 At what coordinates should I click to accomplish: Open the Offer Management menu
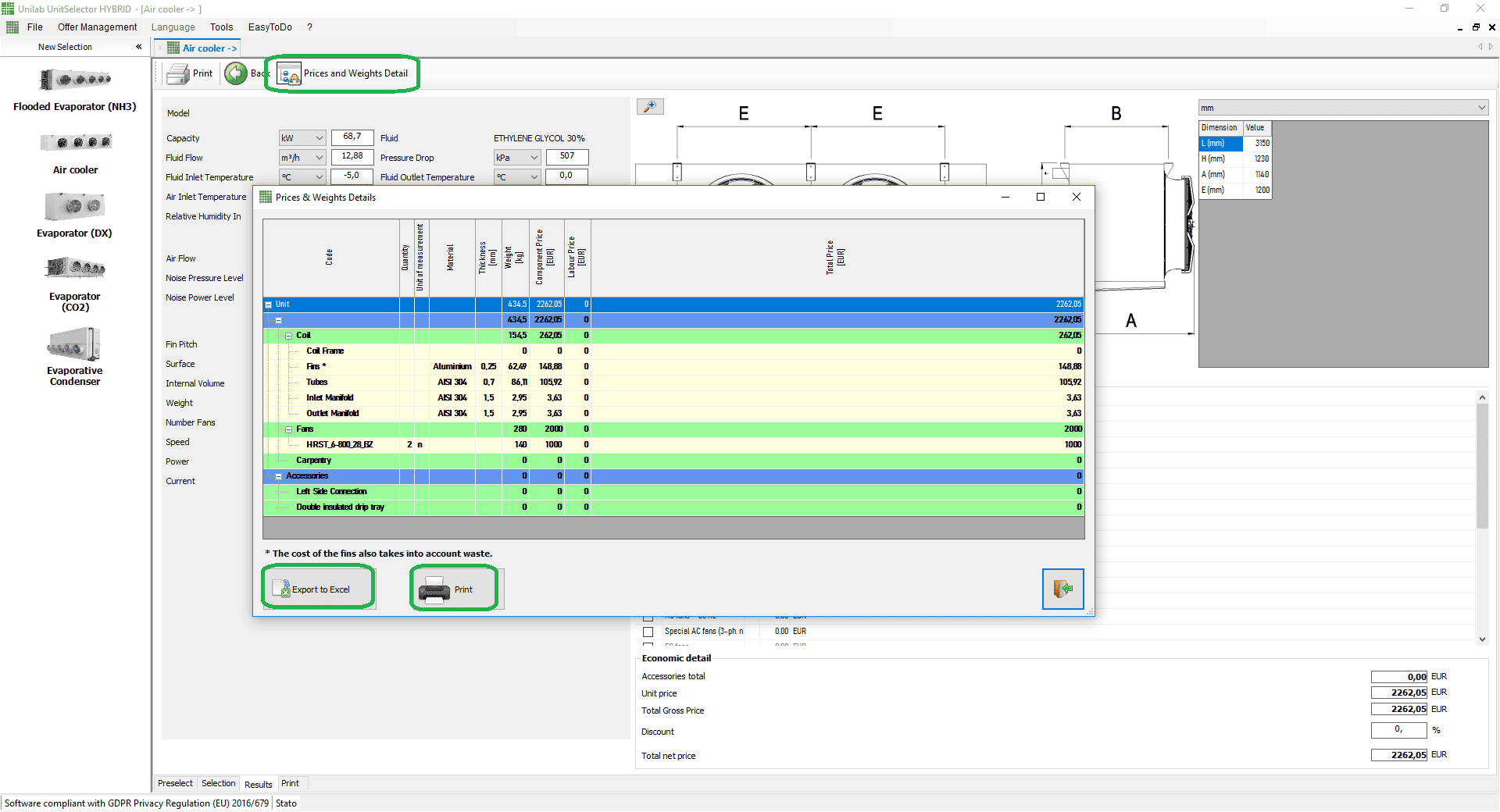tap(97, 27)
